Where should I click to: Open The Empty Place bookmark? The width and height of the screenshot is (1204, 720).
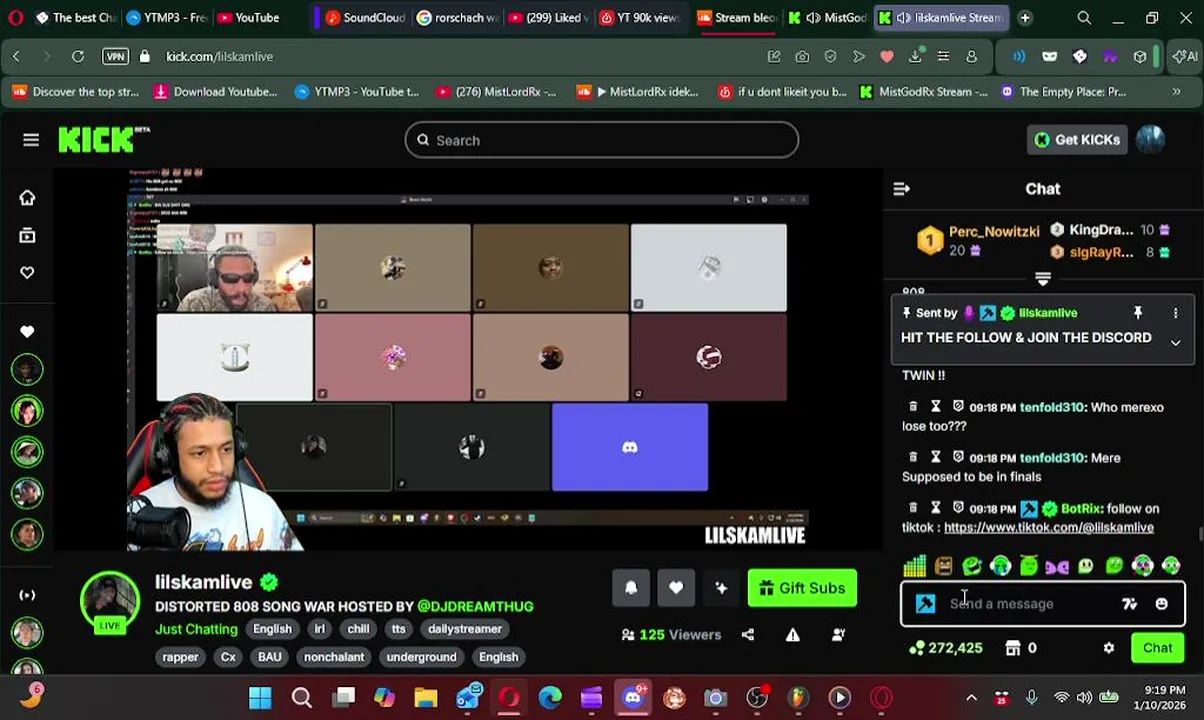point(1062,92)
